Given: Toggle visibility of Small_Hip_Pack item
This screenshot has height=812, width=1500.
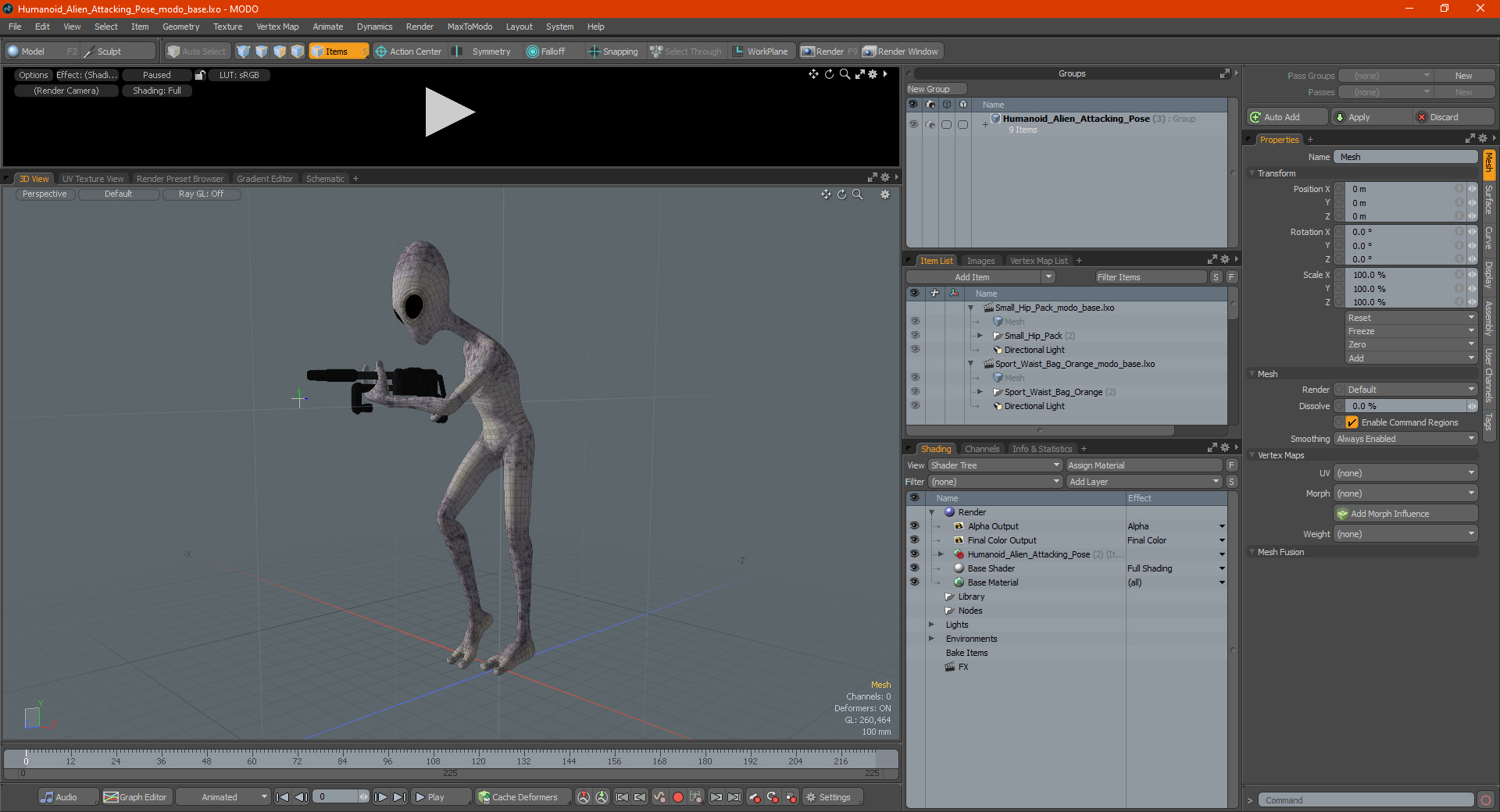Looking at the screenshot, I should pyautogui.click(x=915, y=336).
